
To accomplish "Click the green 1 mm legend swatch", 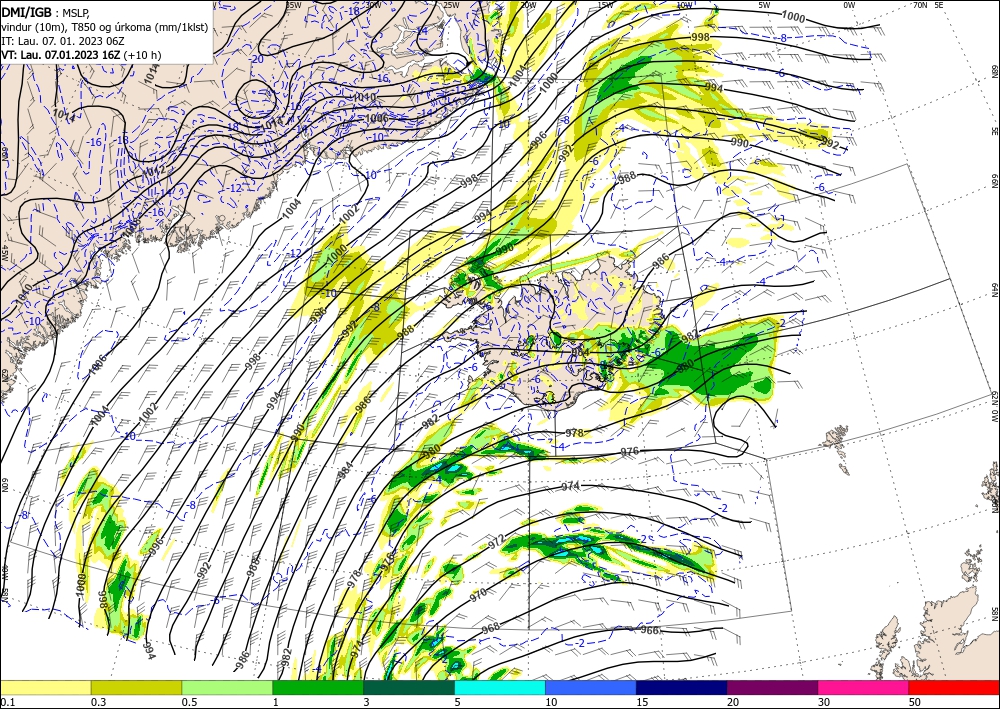I will coord(318,687).
